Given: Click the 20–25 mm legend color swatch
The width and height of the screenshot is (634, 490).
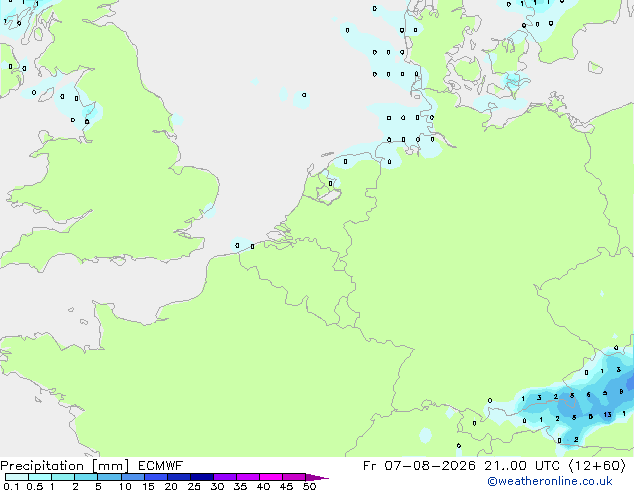Looking at the screenshot, I should click(179, 477).
